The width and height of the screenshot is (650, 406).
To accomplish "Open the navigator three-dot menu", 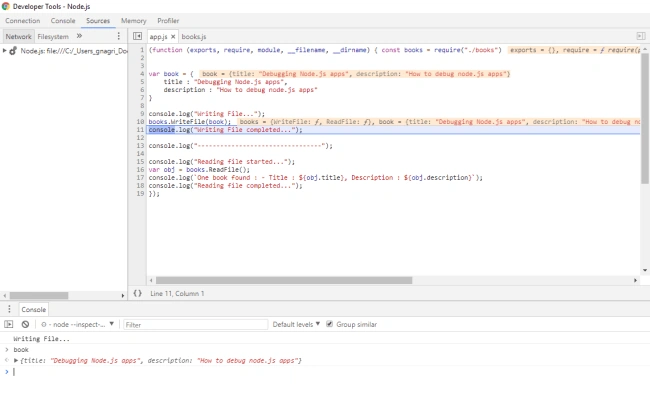I will pyautogui.click(x=119, y=36).
